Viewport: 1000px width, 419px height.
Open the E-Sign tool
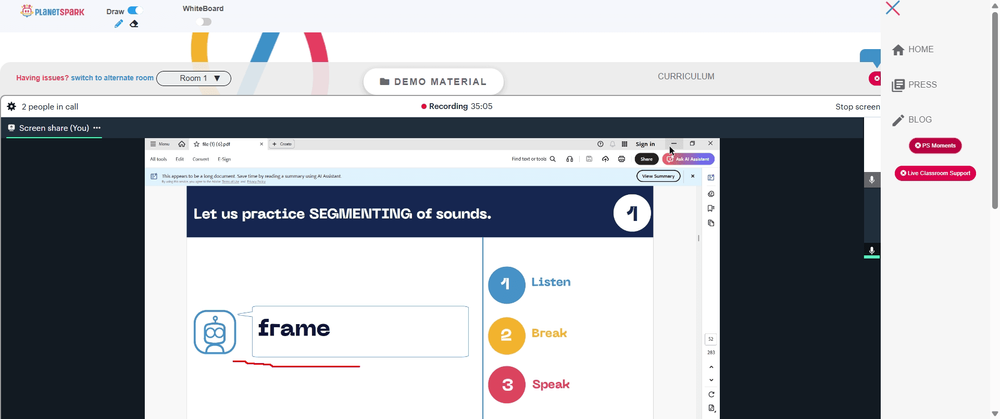point(224,159)
